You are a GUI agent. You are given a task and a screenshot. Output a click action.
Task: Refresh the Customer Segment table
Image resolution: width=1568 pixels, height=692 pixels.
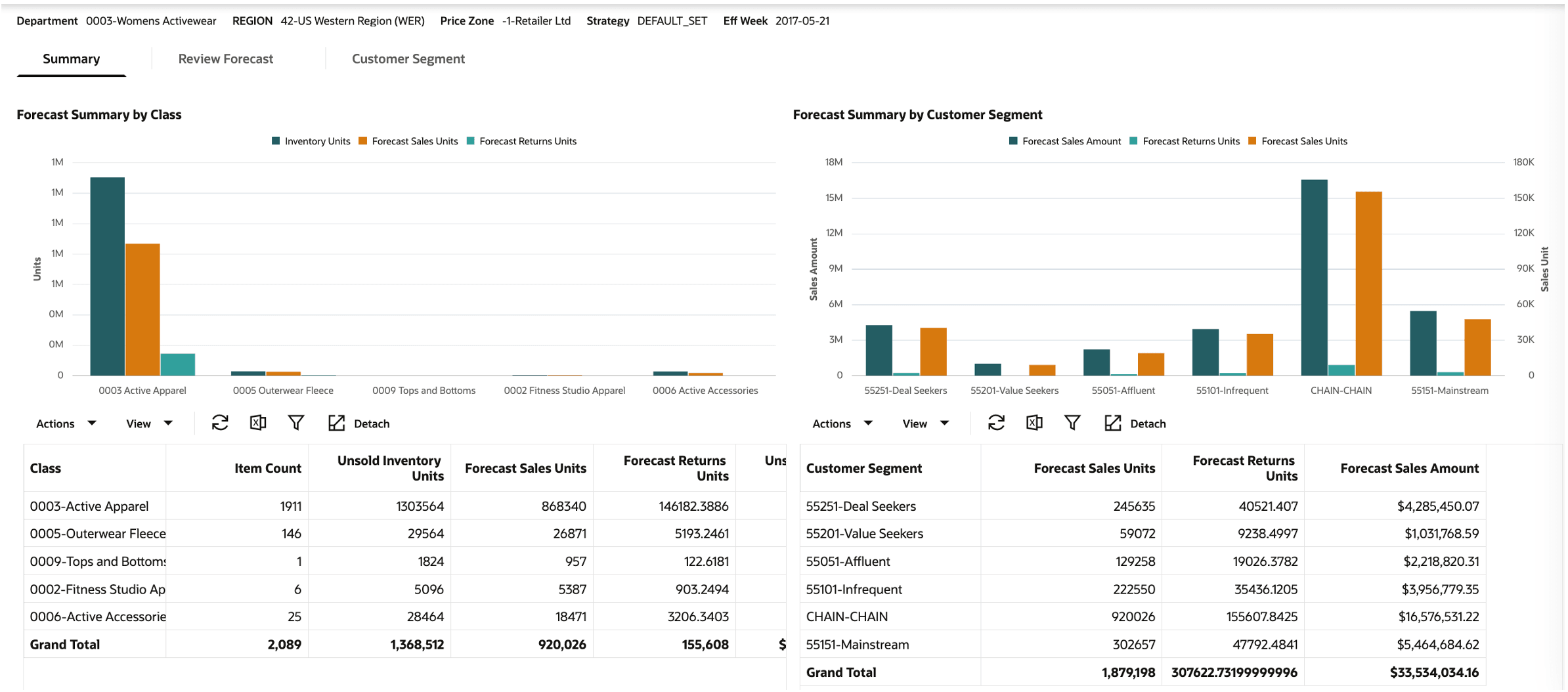pos(996,423)
